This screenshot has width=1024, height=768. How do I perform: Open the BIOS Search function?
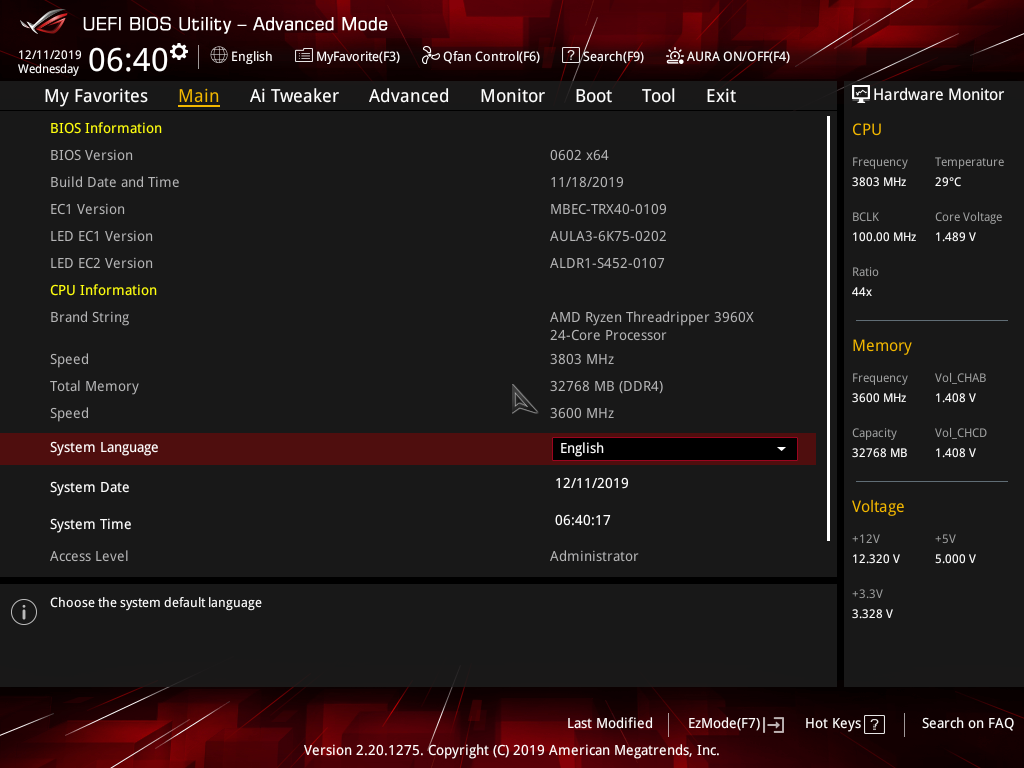[x=602, y=56]
